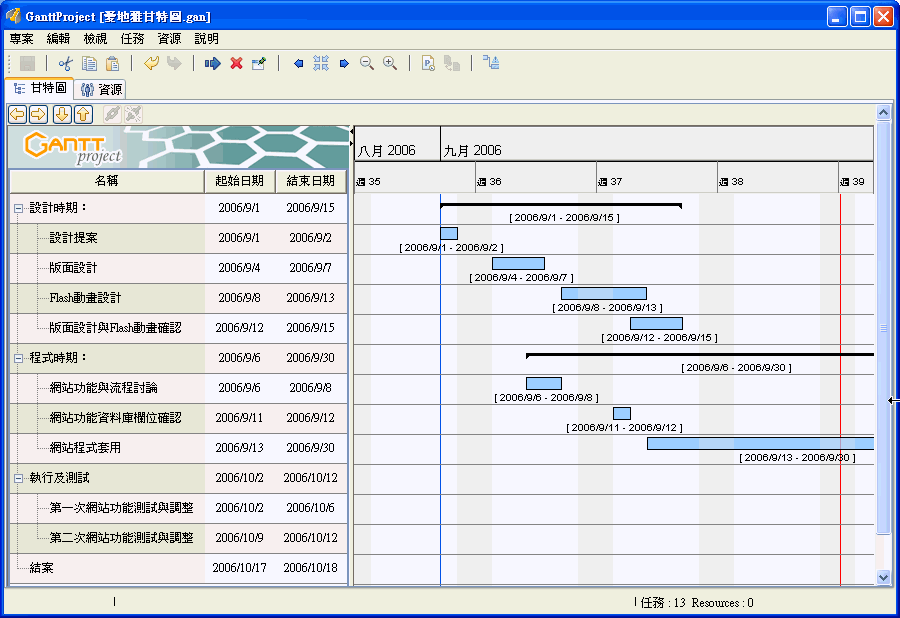
Task: Open the 資源 menu in menu bar
Action: click(x=169, y=38)
